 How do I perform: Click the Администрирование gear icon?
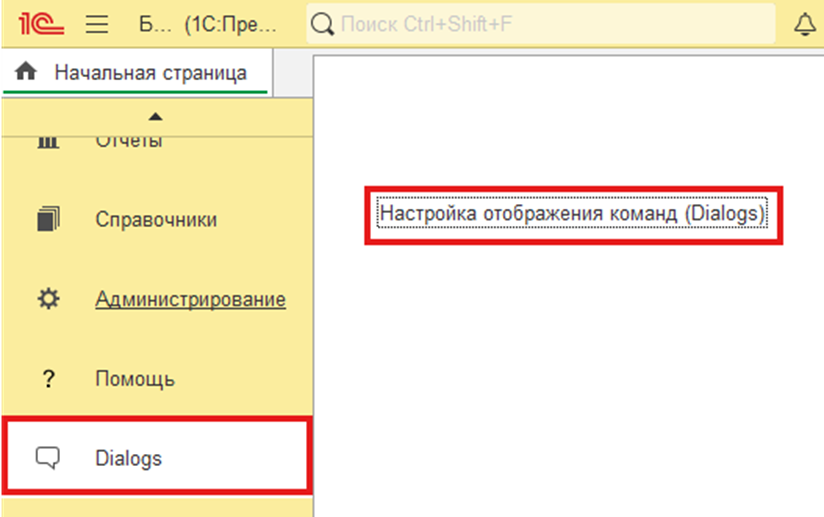pyautogui.click(x=48, y=299)
